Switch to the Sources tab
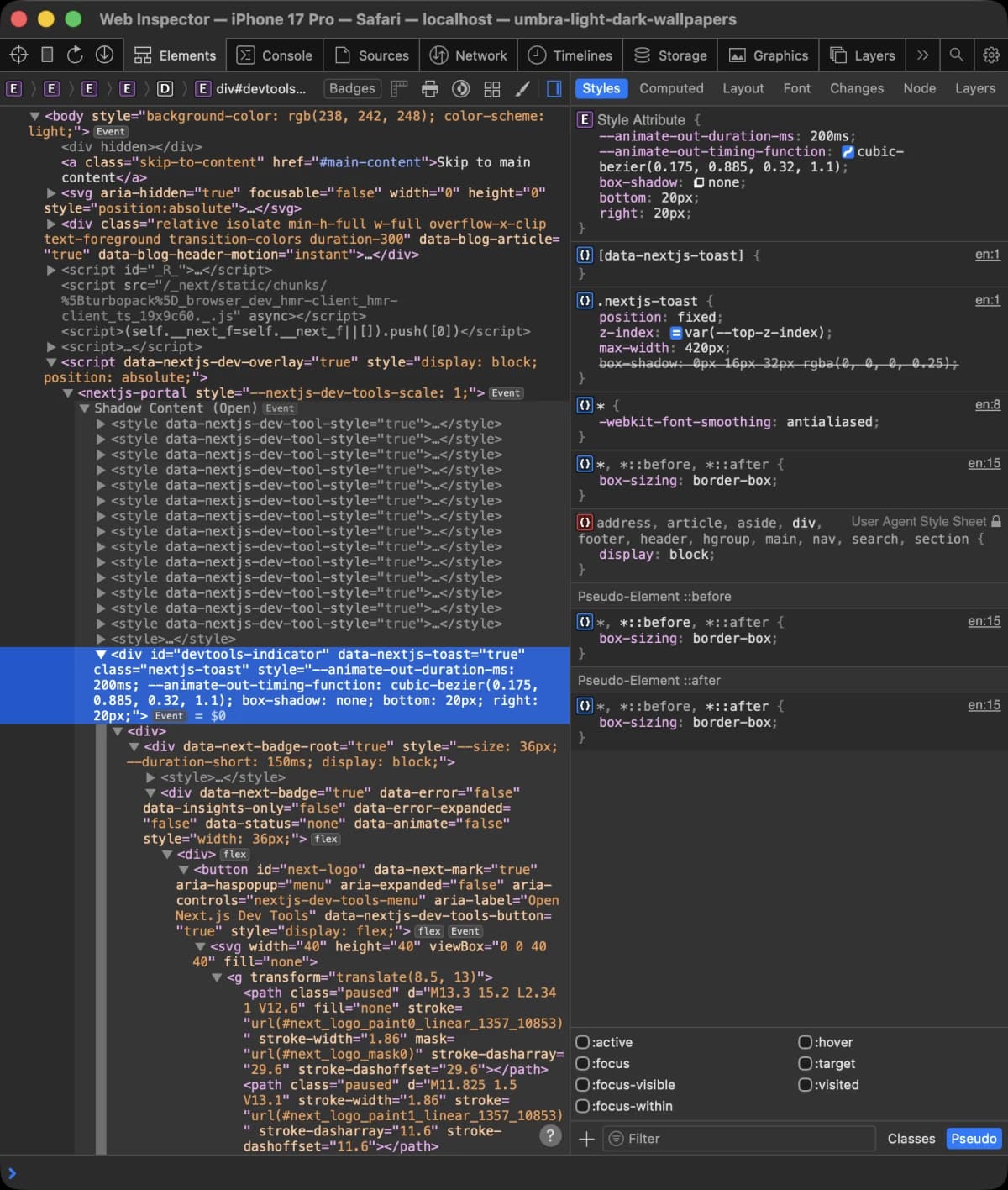The width and height of the screenshot is (1008, 1190). coord(371,55)
